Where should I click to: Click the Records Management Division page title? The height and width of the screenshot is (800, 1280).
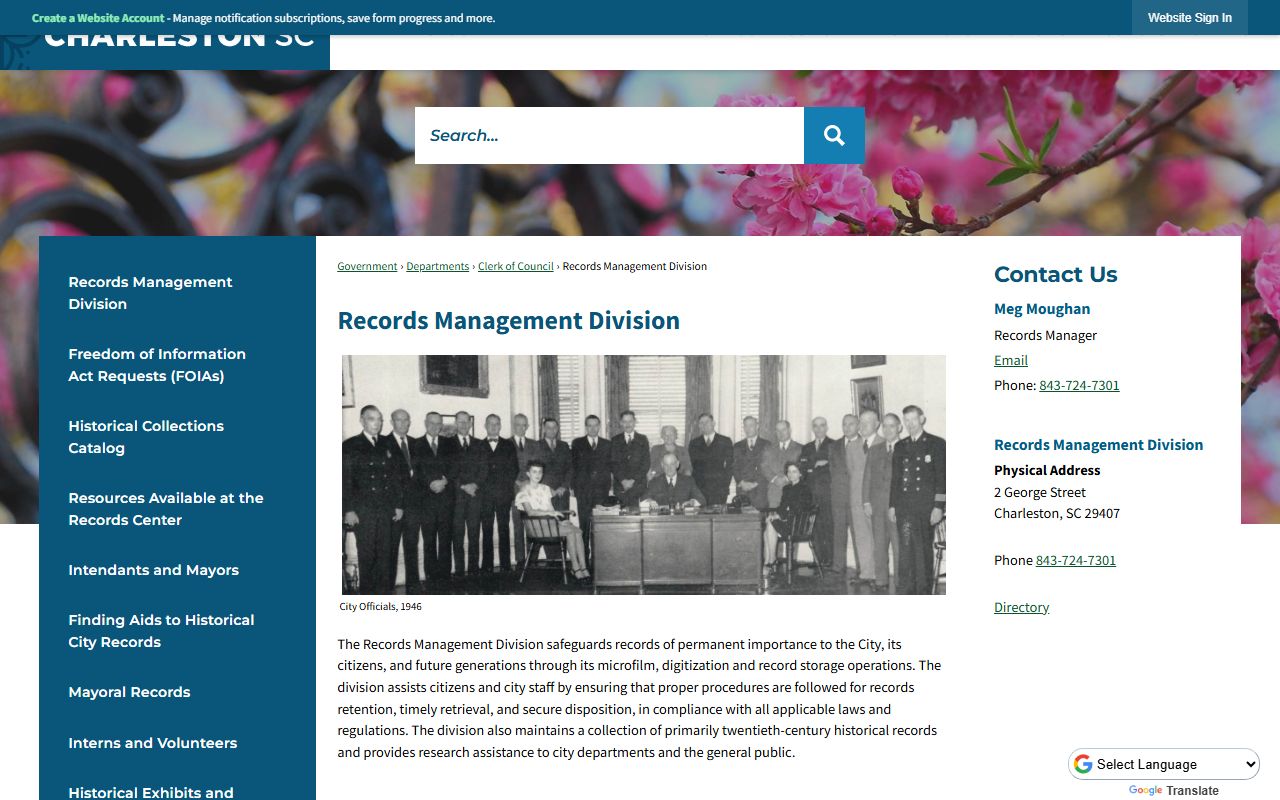pyautogui.click(x=509, y=321)
